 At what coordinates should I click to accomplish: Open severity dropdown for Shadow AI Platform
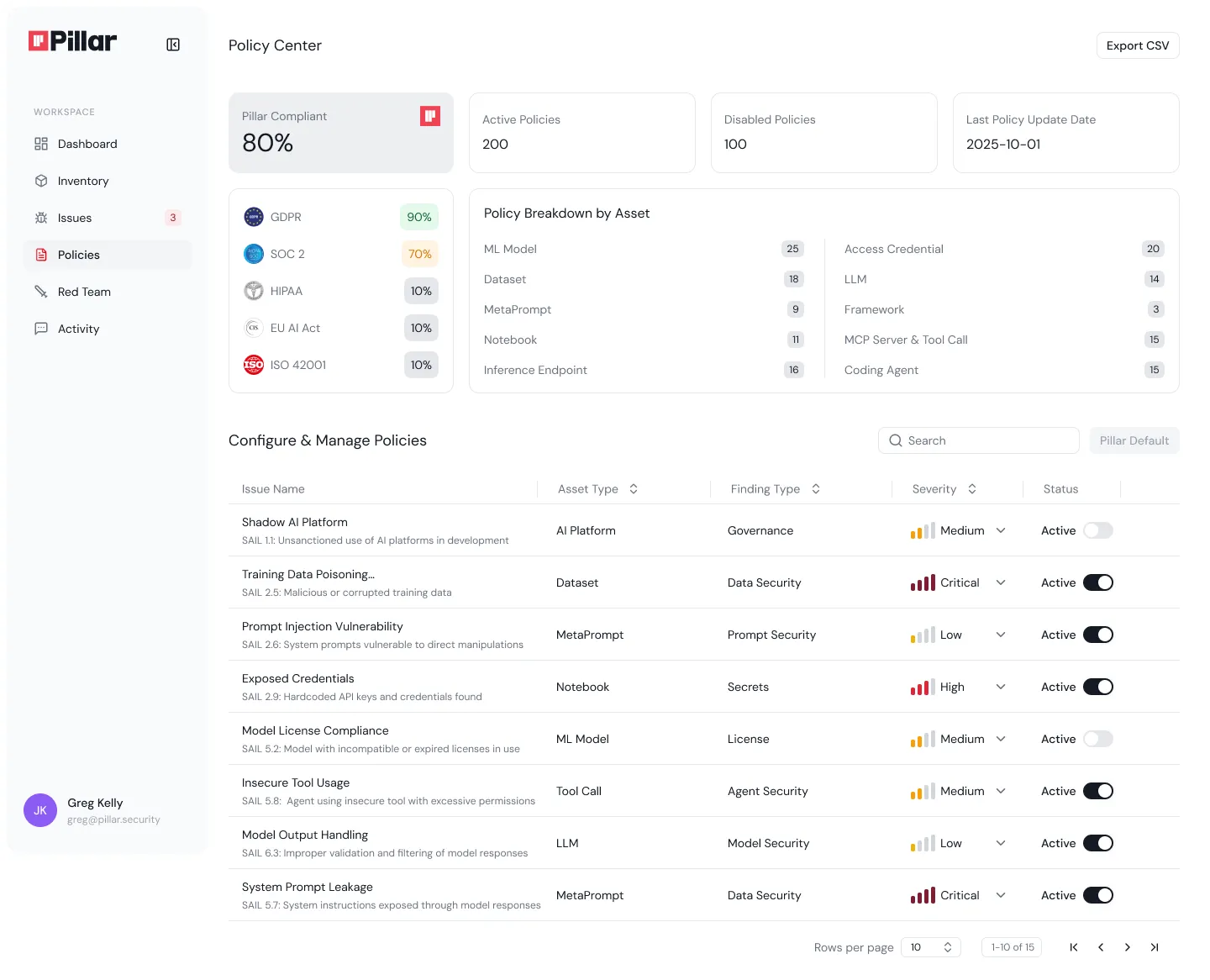click(x=1001, y=530)
